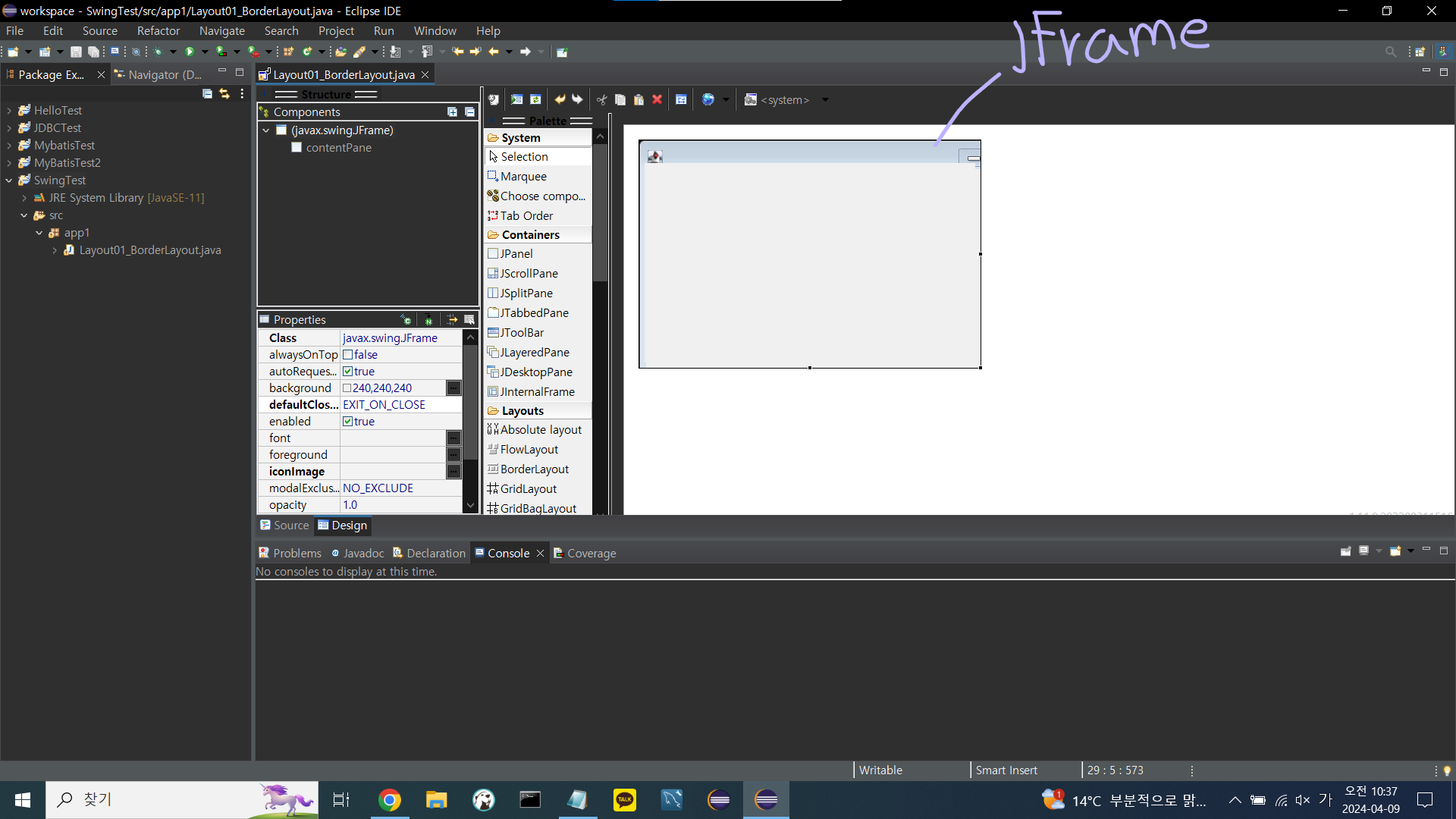Viewport: 1456px width, 819px height.
Task: Click the Test/Preview GUI icon in designer toolbar
Action: click(516, 100)
